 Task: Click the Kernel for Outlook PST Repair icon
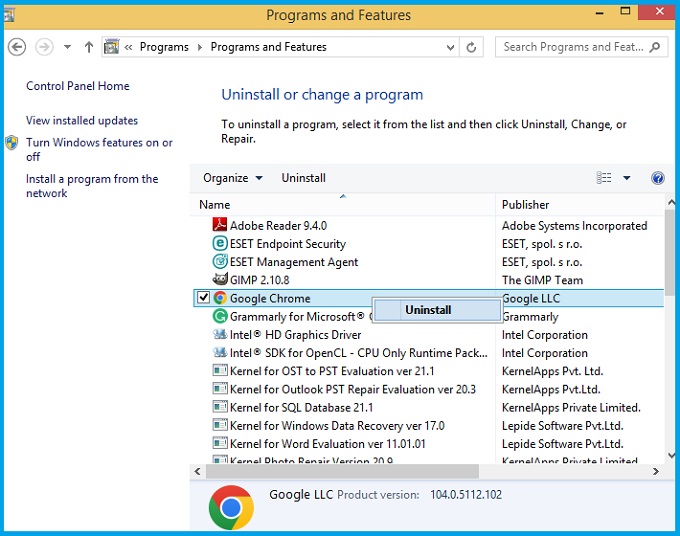click(x=220, y=389)
